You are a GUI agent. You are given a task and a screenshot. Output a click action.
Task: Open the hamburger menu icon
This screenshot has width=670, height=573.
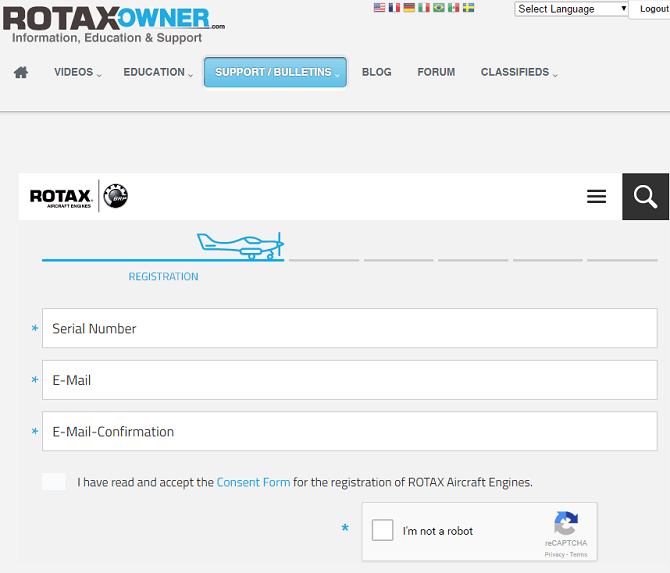596,196
